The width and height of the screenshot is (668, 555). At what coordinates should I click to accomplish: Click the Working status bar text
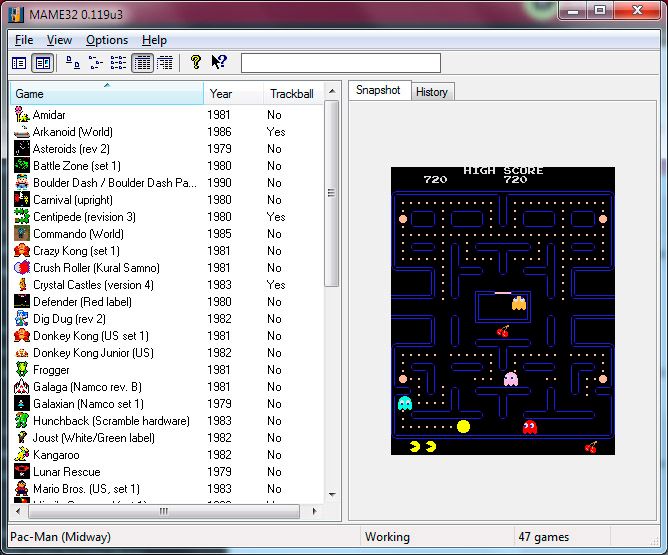[x=387, y=537]
